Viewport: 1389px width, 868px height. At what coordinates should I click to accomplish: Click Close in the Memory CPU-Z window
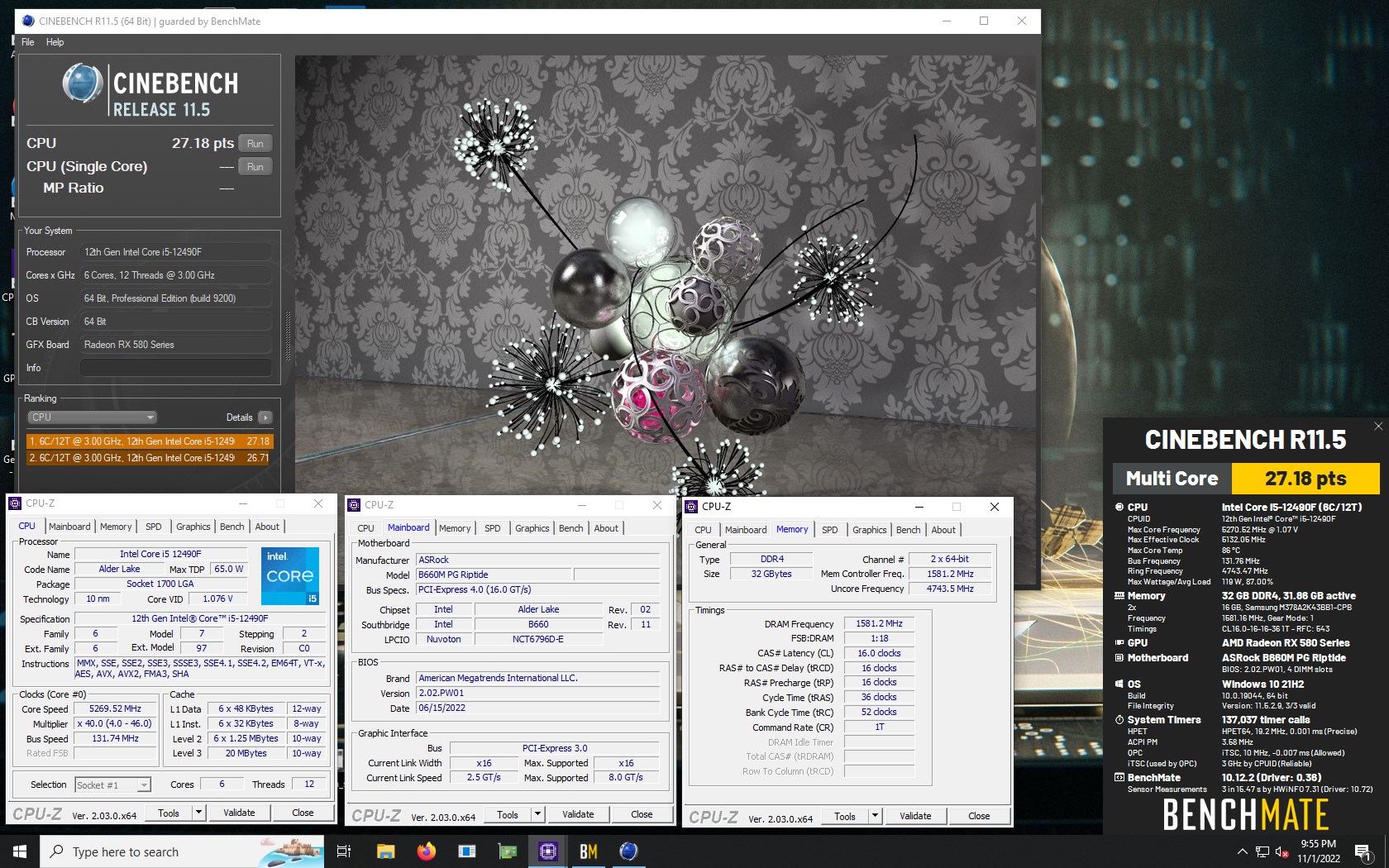(979, 816)
